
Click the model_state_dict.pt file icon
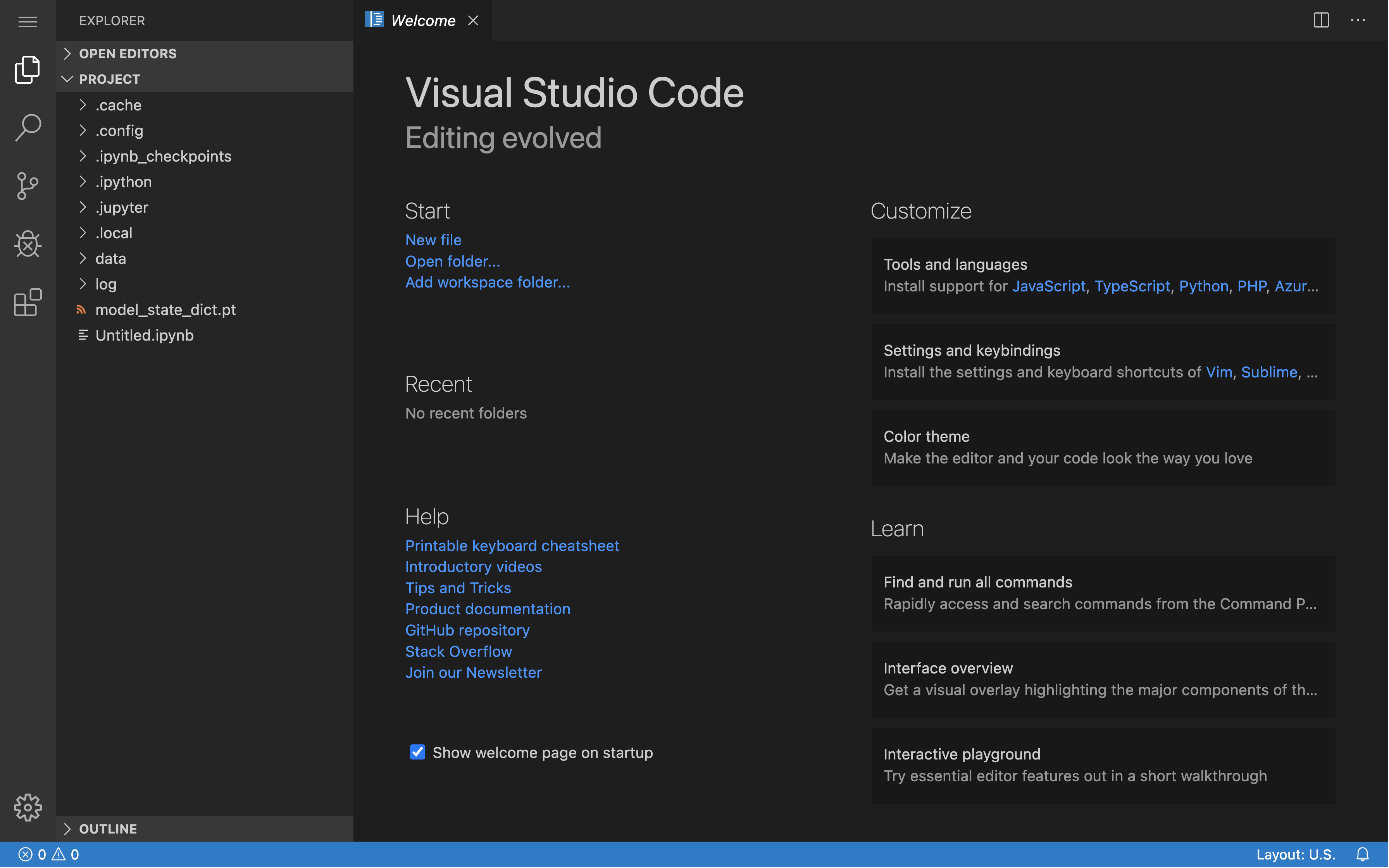click(x=81, y=310)
